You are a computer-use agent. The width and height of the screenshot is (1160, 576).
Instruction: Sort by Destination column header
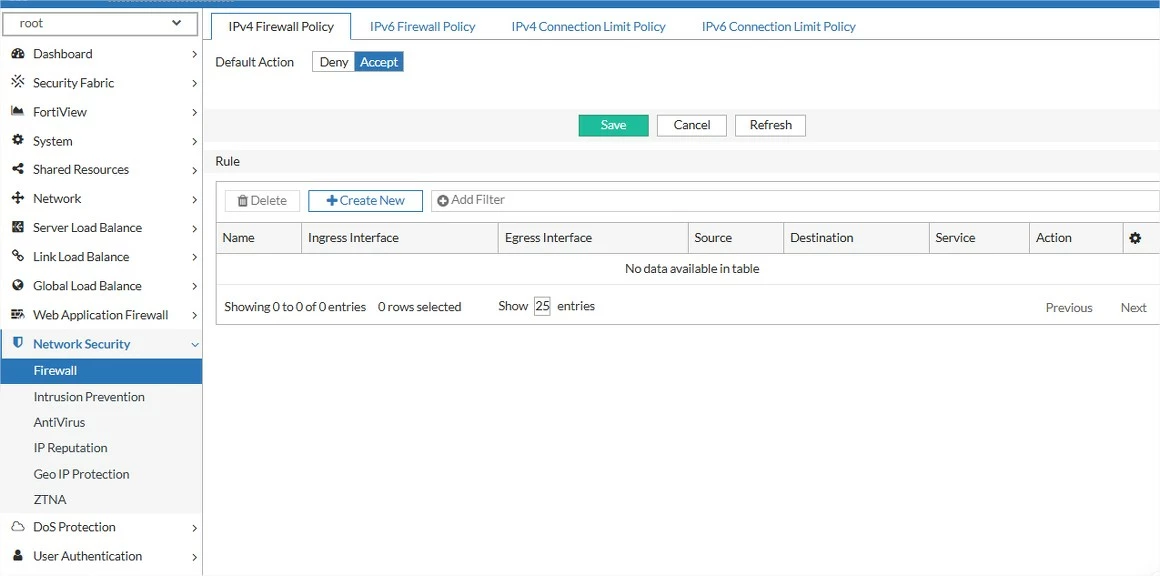(856, 238)
